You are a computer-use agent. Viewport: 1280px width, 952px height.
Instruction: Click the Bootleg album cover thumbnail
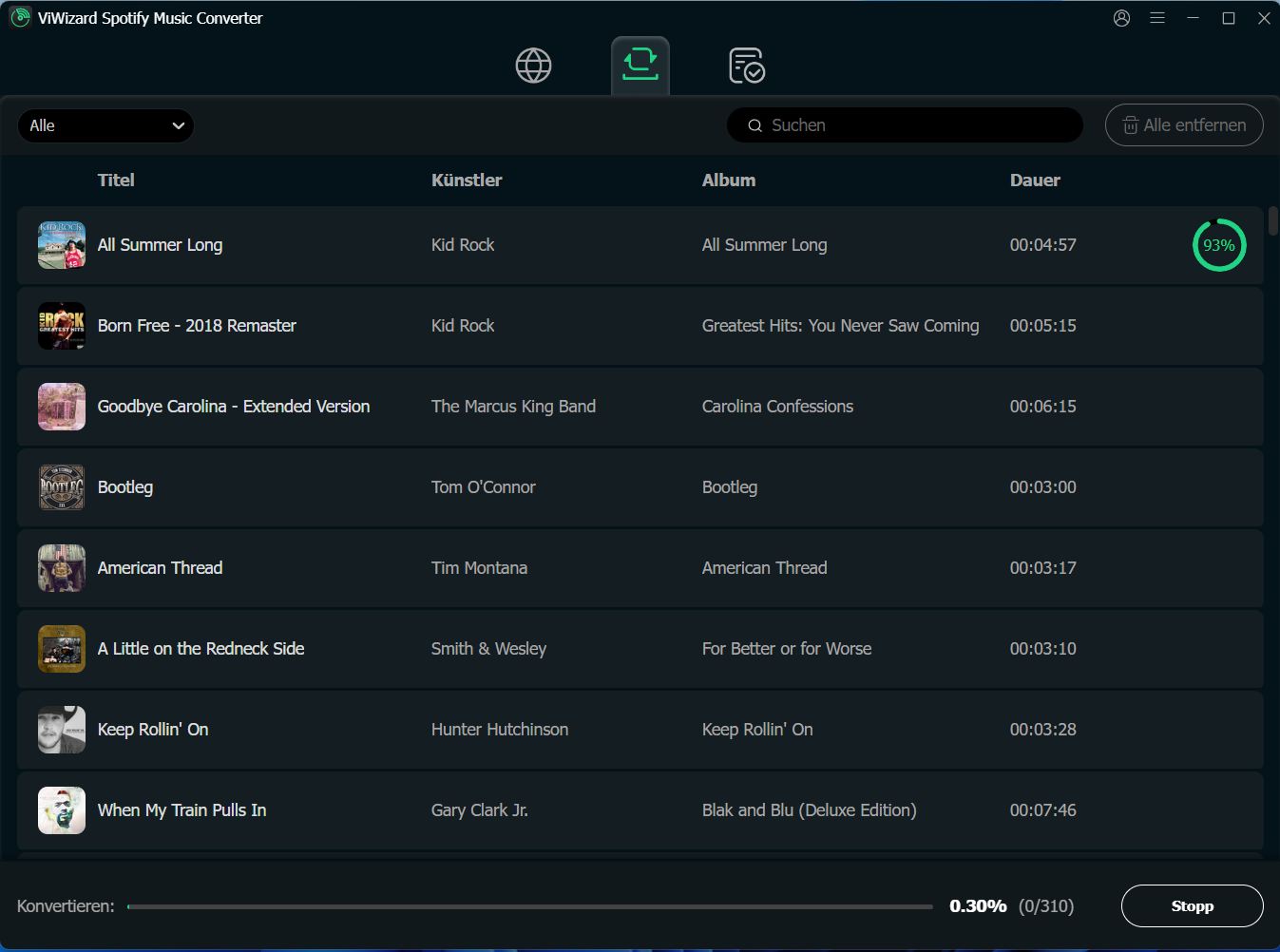(62, 487)
